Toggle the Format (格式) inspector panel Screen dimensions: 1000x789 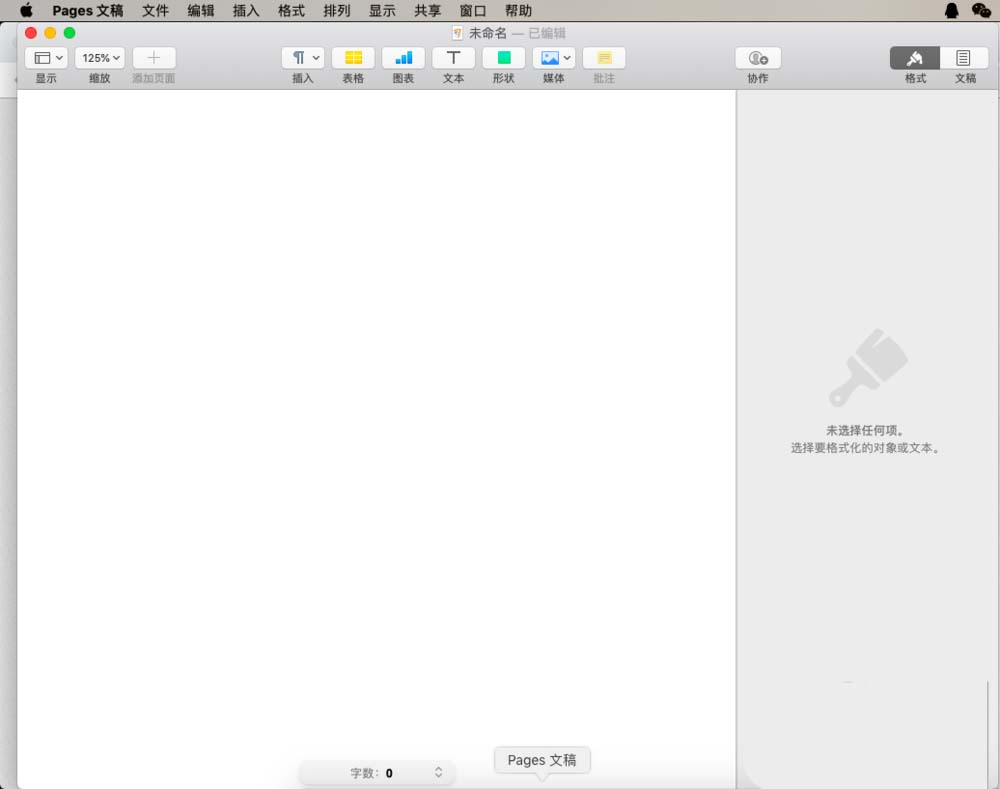tap(914, 58)
